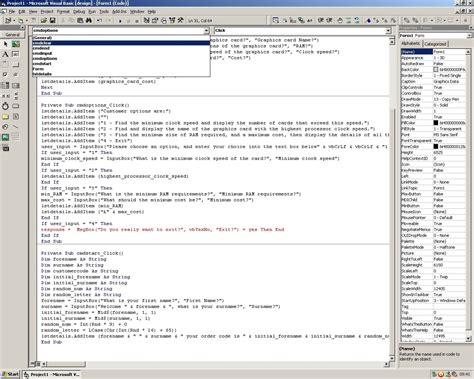Choose (General) in the object dropdown list
Image resolution: width=474 pixels, height=379 pixels.
121,38
